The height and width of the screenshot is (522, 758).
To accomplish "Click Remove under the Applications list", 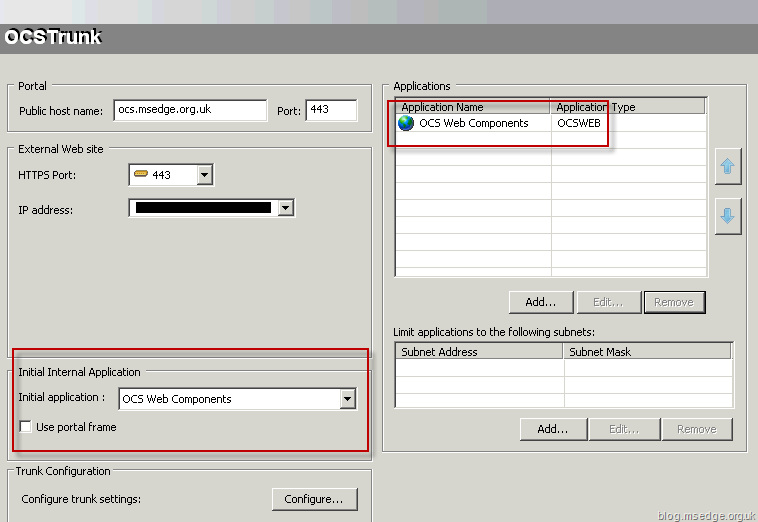I will tap(674, 302).
